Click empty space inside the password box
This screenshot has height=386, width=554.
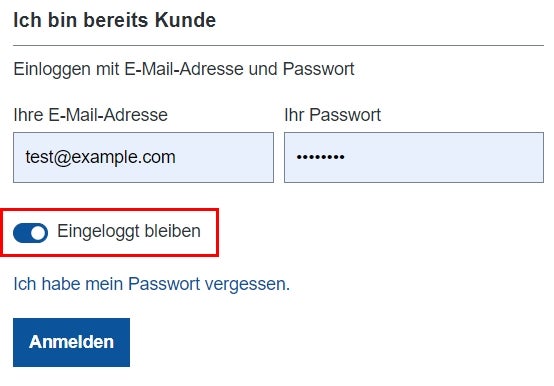(442, 158)
